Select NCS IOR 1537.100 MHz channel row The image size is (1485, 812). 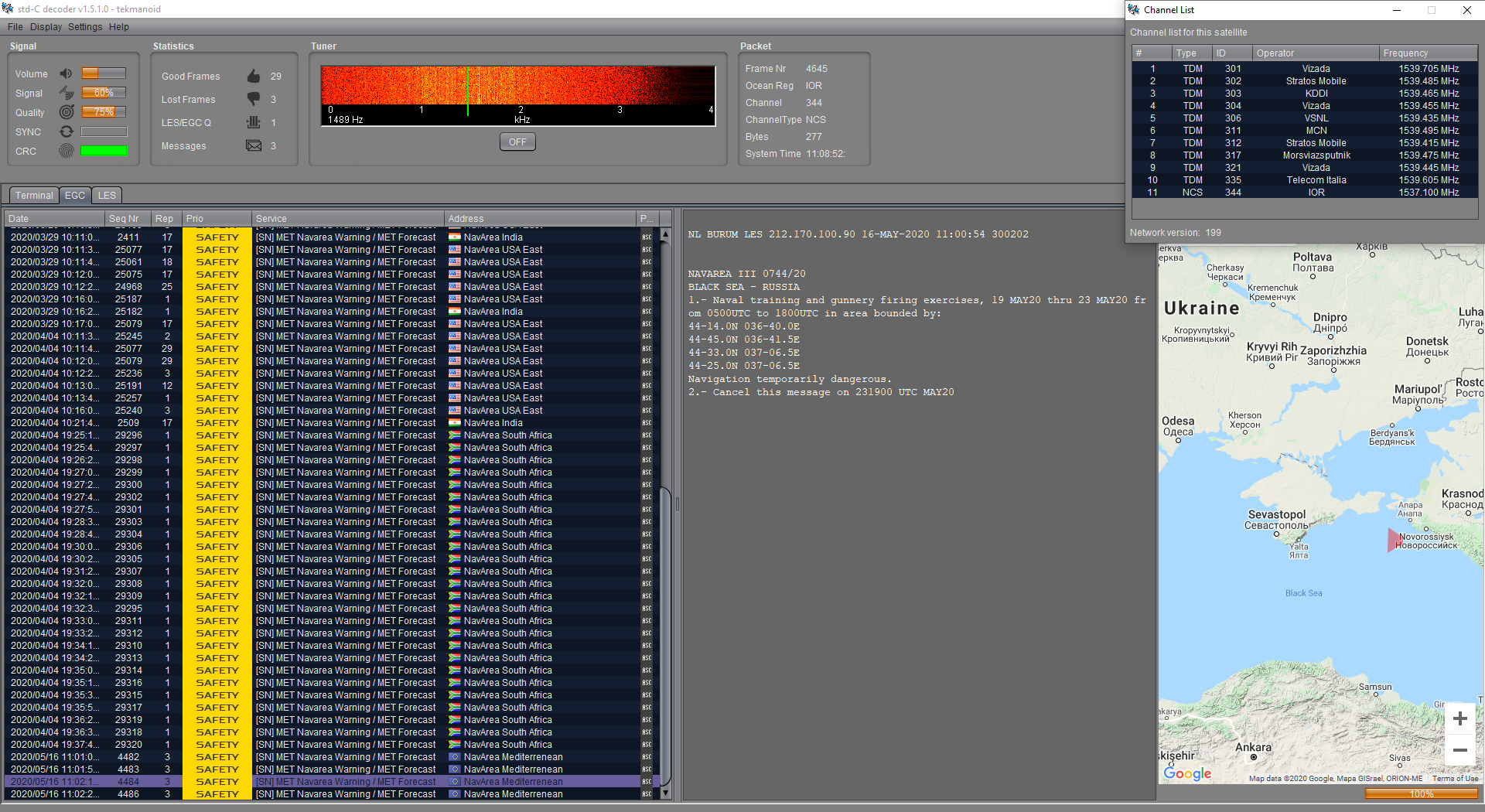tap(1305, 193)
